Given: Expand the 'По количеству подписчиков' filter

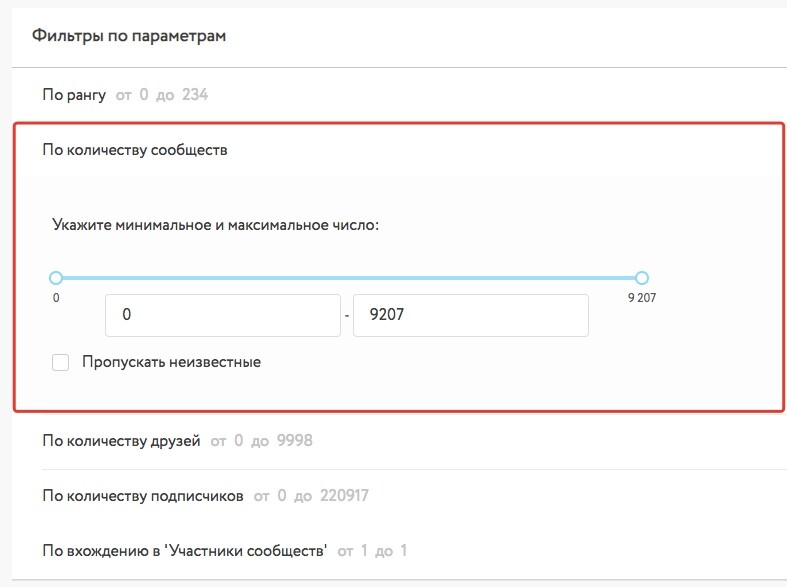Looking at the screenshot, I should click(x=143, y=496).
